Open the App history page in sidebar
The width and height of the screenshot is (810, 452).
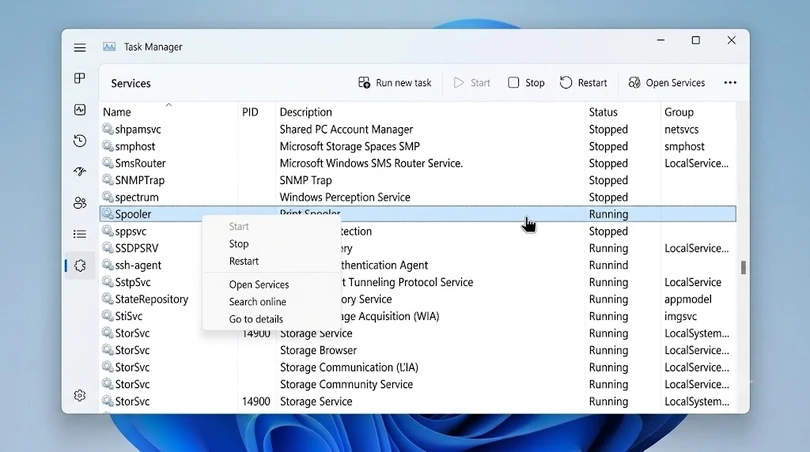click(x=80, y=141)
